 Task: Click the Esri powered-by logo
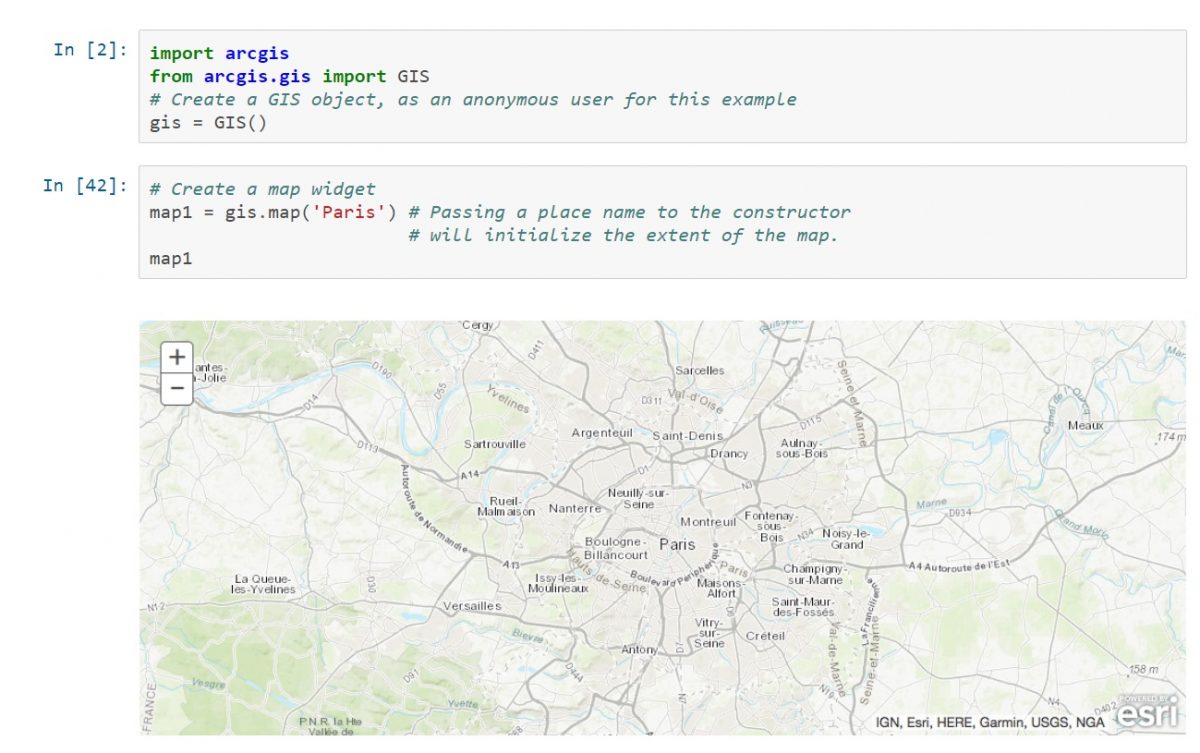click(1146, 713)
